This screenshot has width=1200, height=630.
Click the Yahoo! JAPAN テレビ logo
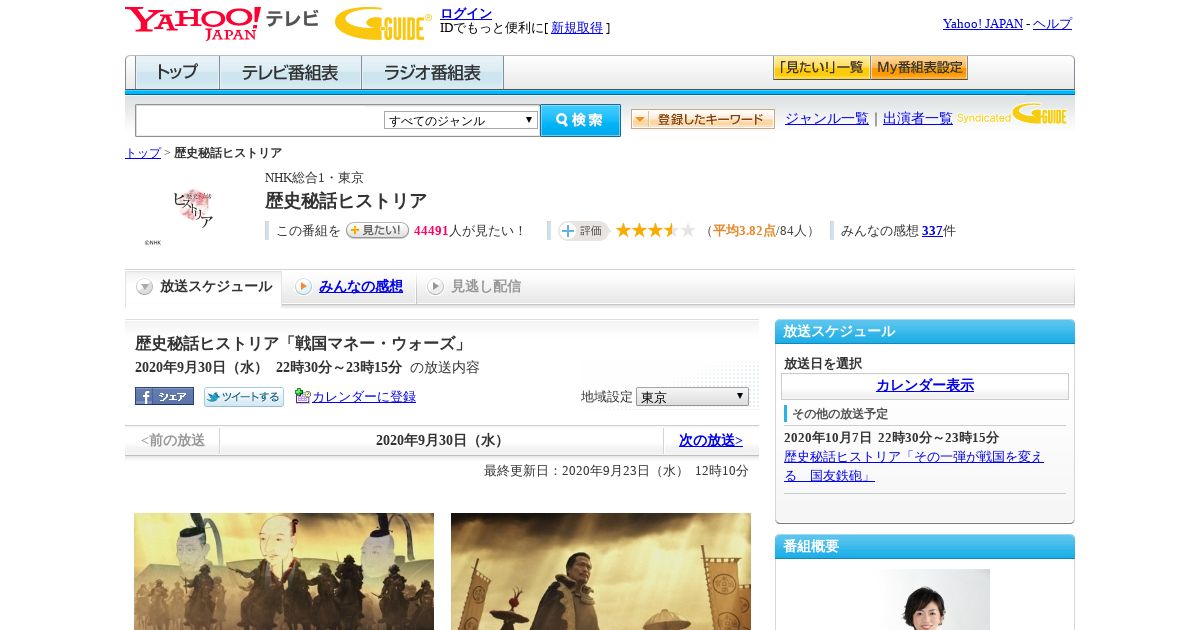tap(222, 23)
